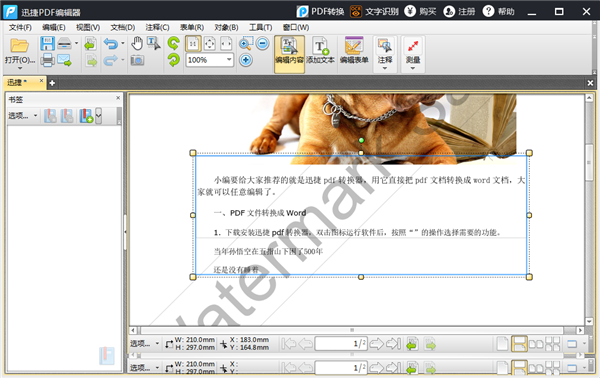Close the 书签 bookmarks panel
The width and height of the screenshot is (600, 378).
(x=118, y=98)
